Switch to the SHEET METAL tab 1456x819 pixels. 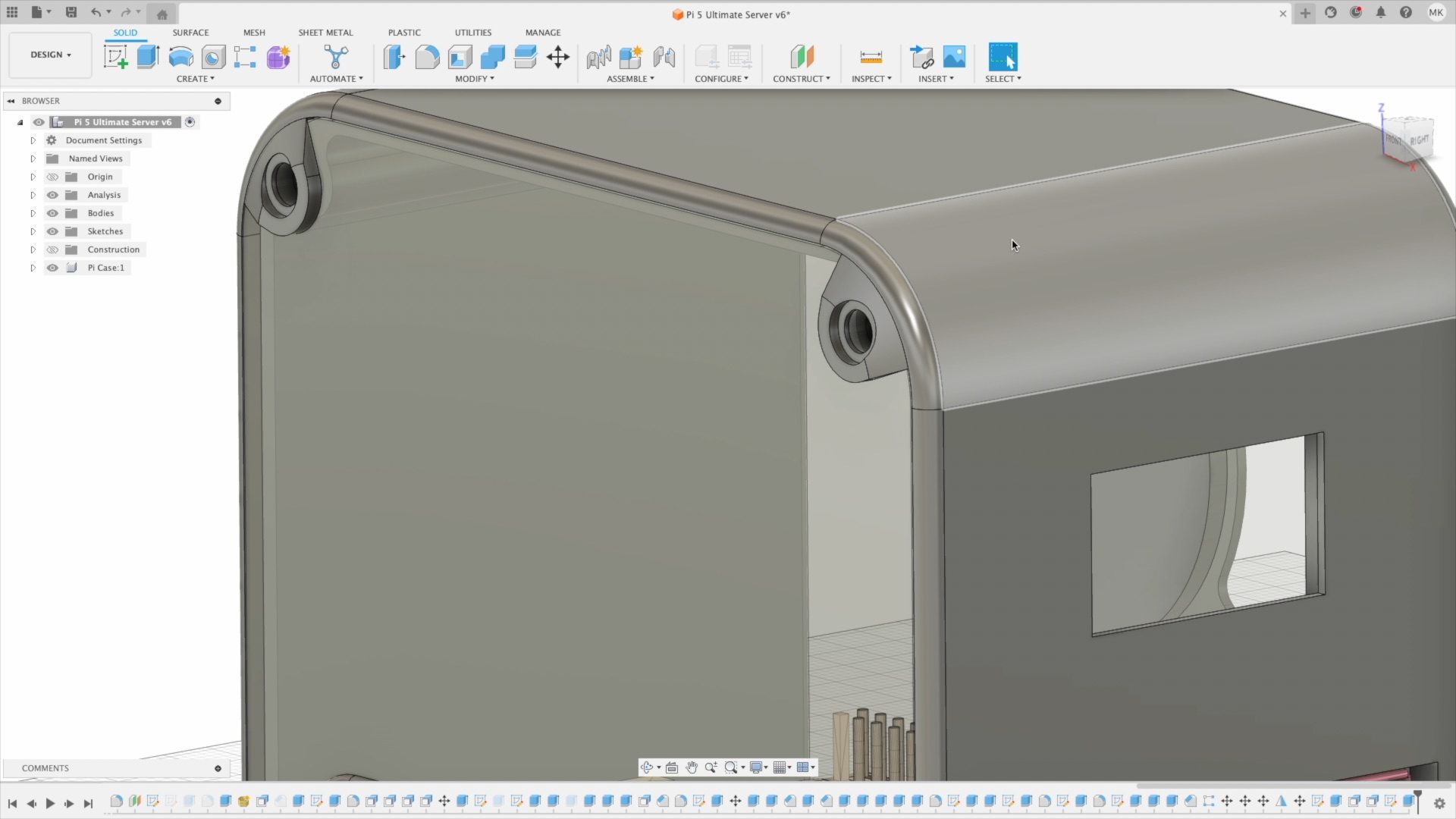pos(325,33)
